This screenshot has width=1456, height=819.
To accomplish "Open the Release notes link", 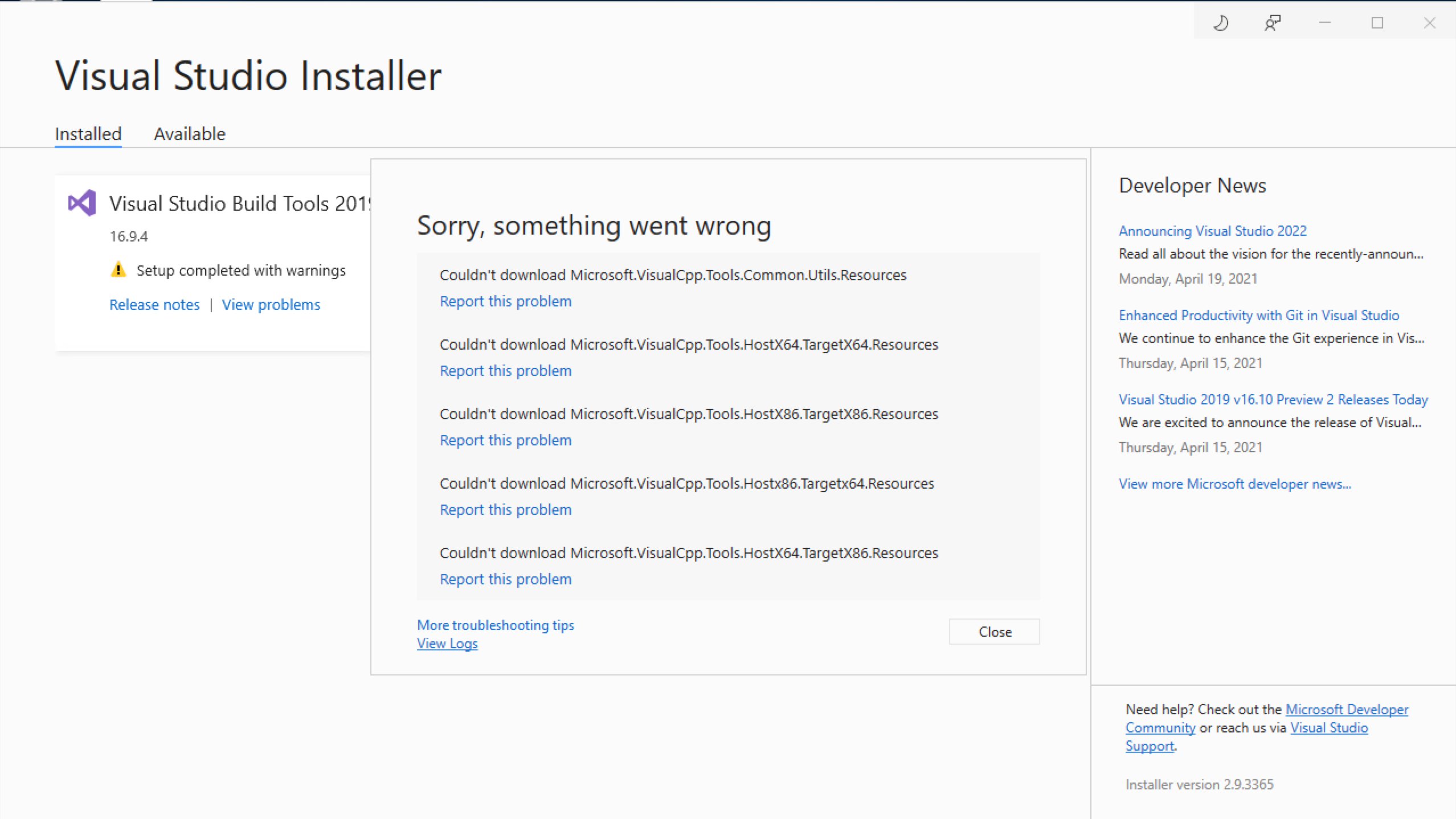I will click(x=154, y=305).
